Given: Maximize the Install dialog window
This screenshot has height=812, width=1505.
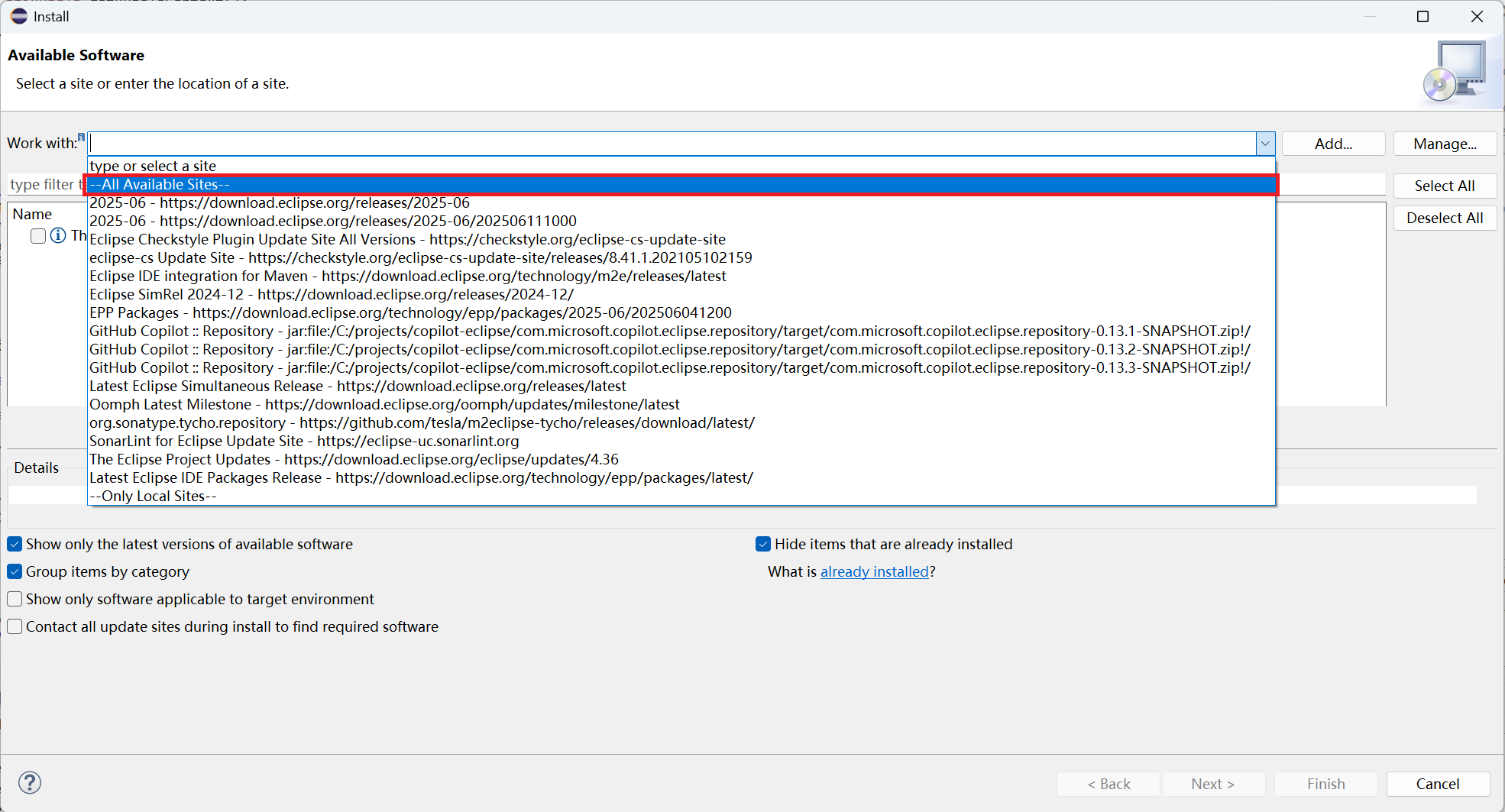Looking at the screenshot, I should [1422, 16].
